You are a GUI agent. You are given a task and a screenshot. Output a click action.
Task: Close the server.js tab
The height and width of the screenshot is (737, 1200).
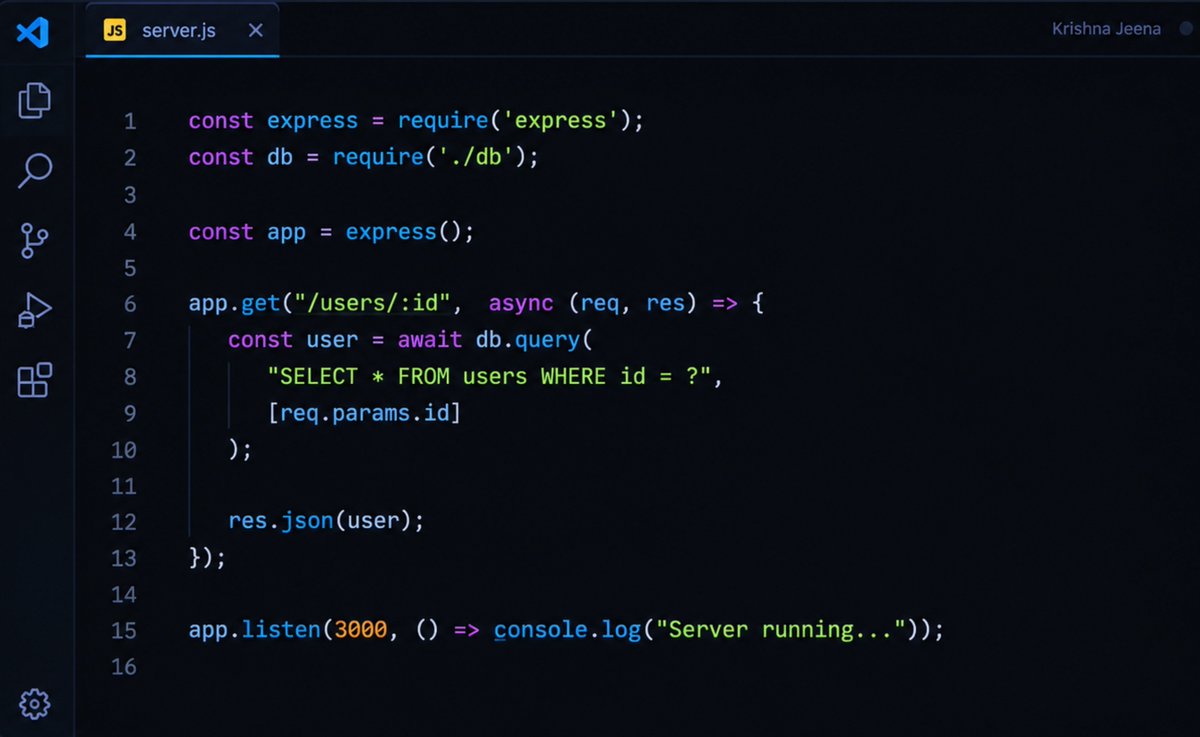pos(255,30)
